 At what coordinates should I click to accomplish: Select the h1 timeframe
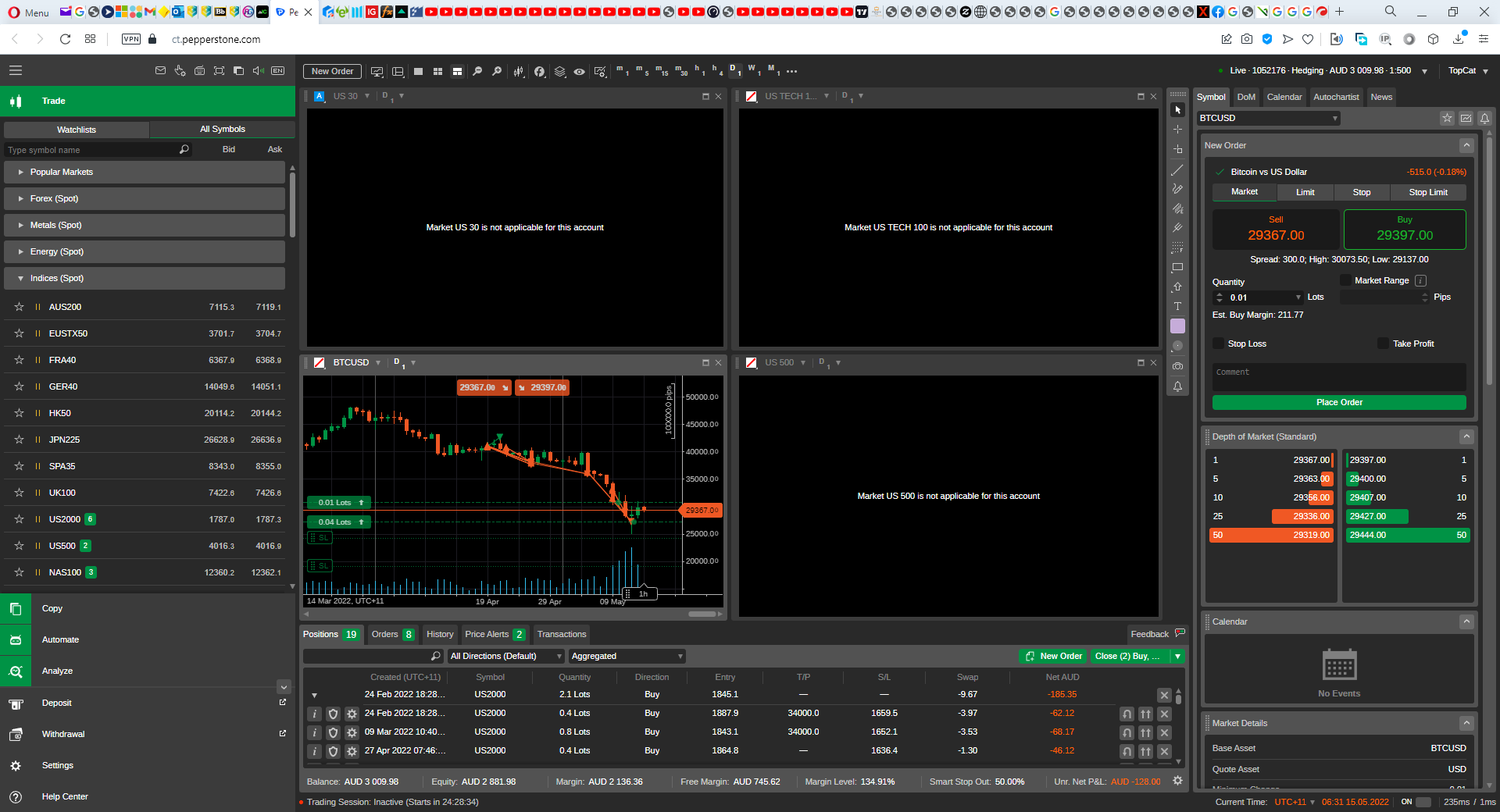pyautogui.click(x=699, y=71)
